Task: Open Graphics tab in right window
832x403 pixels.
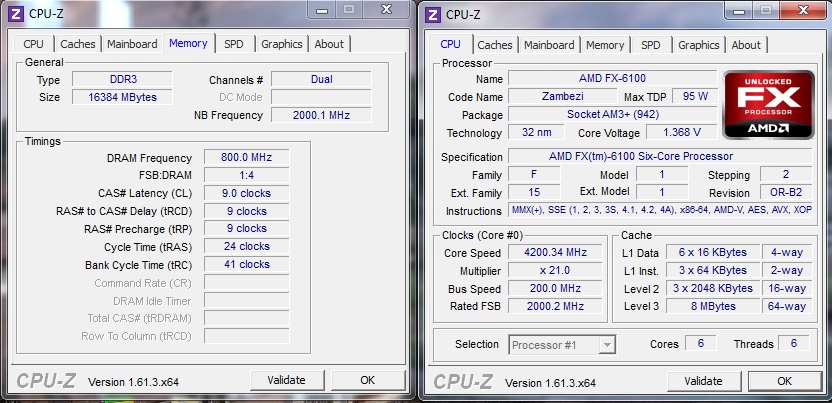Action: pos(699,45)
